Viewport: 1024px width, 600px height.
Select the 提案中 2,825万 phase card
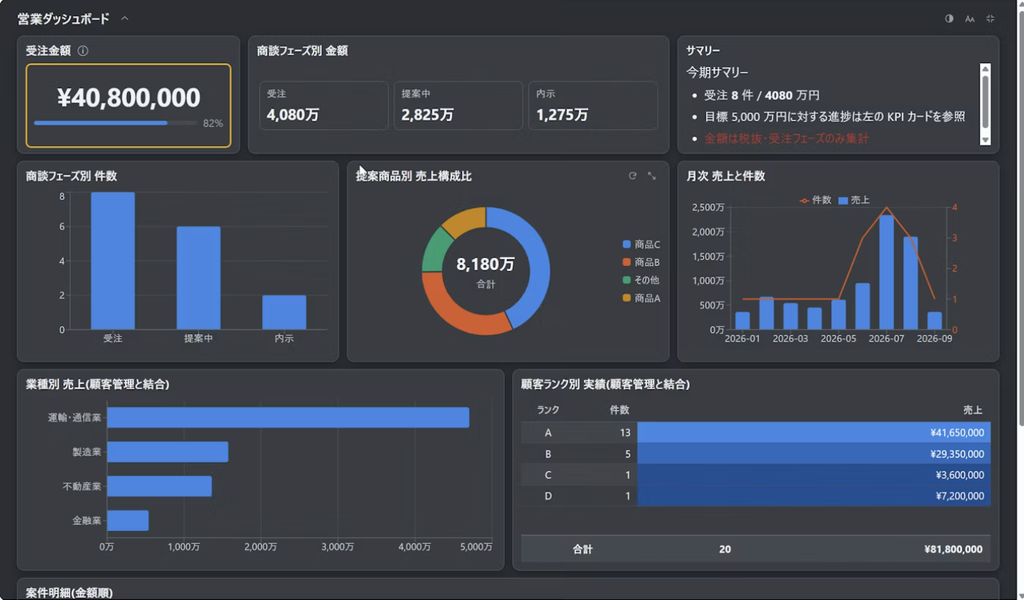click(x=458, y=105)
